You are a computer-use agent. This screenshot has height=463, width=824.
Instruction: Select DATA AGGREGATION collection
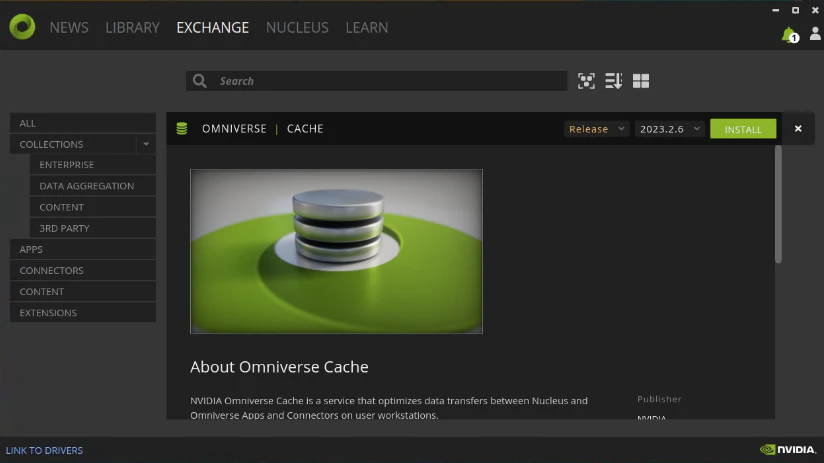(92, 186)
